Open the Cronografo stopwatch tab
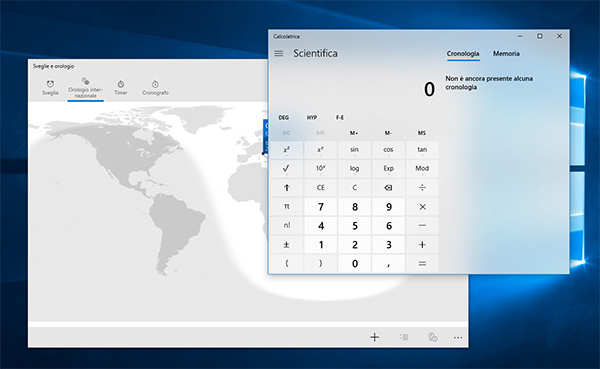The height and width of the screenshot is (369, 600). point(155,88)
